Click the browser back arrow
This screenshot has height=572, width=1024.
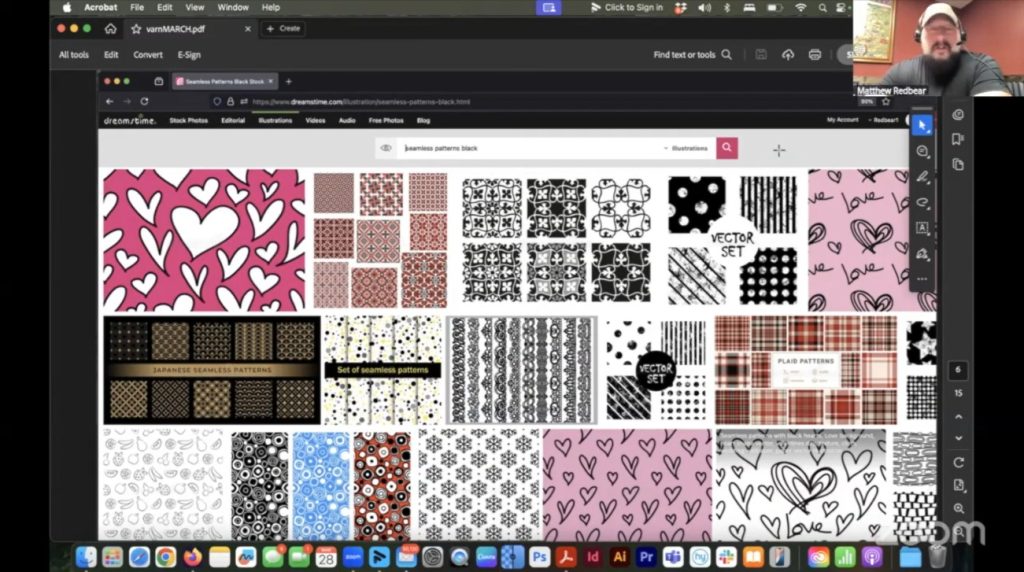110,101
